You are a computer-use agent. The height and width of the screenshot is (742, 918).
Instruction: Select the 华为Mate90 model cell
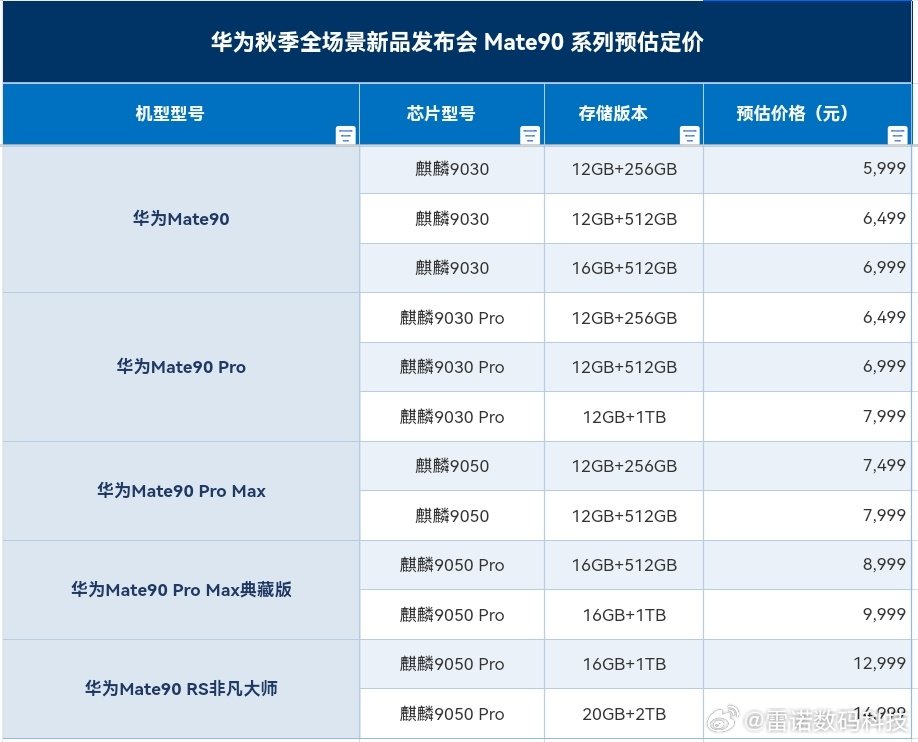[x=181, y=219]
